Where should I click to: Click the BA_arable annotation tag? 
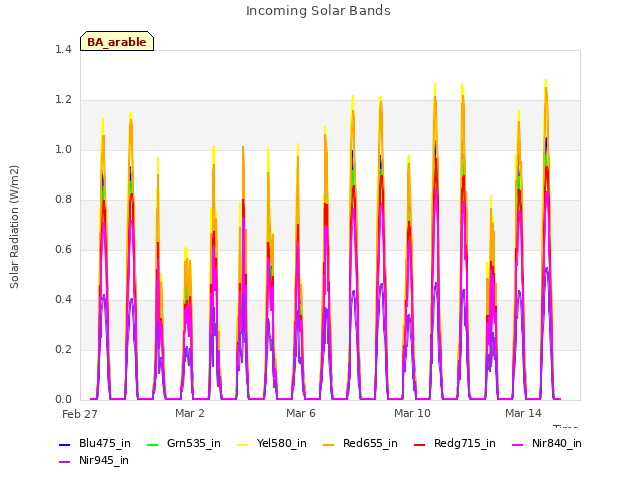[117, 42]
